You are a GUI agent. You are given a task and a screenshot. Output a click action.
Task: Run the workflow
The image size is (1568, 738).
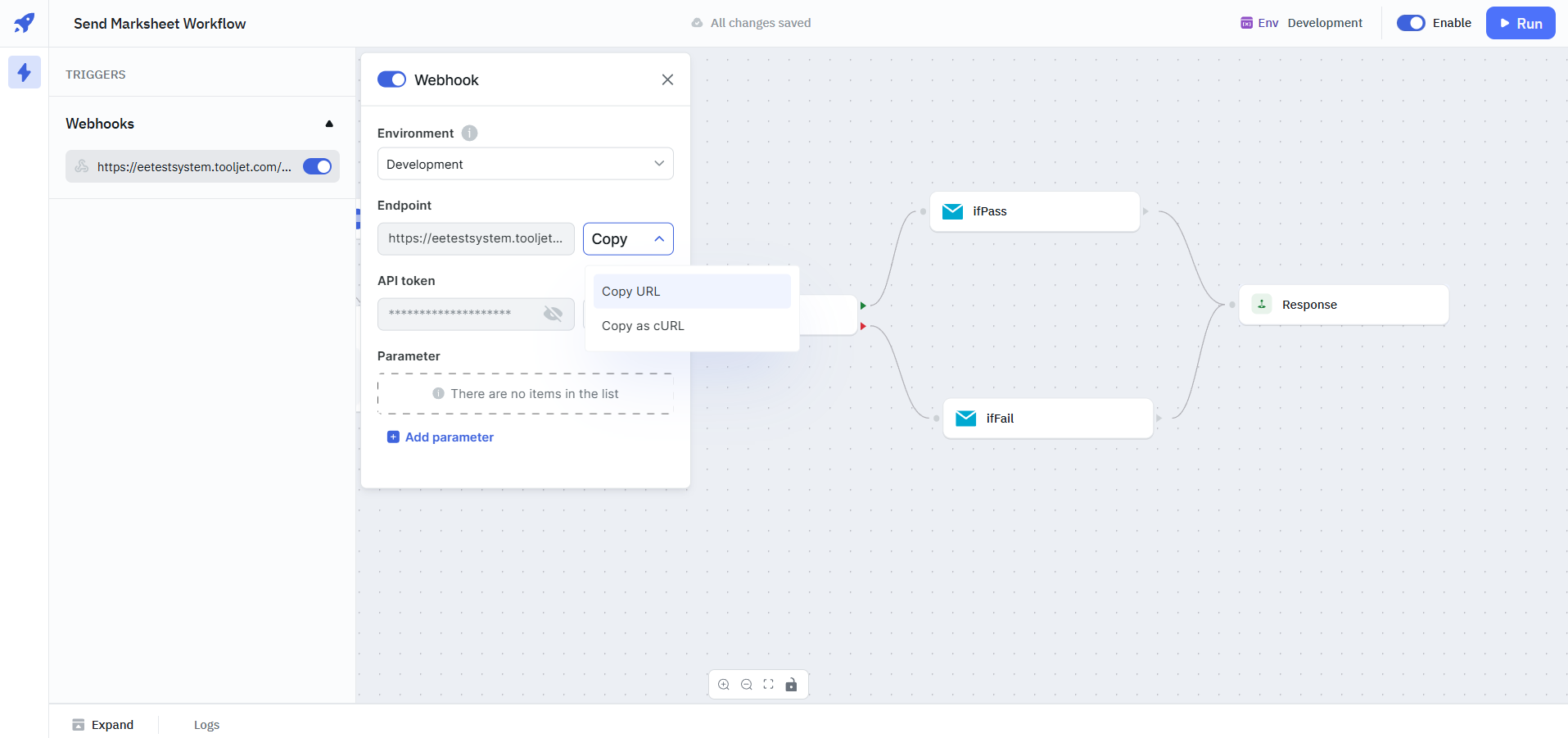[x=1520, y=23]
